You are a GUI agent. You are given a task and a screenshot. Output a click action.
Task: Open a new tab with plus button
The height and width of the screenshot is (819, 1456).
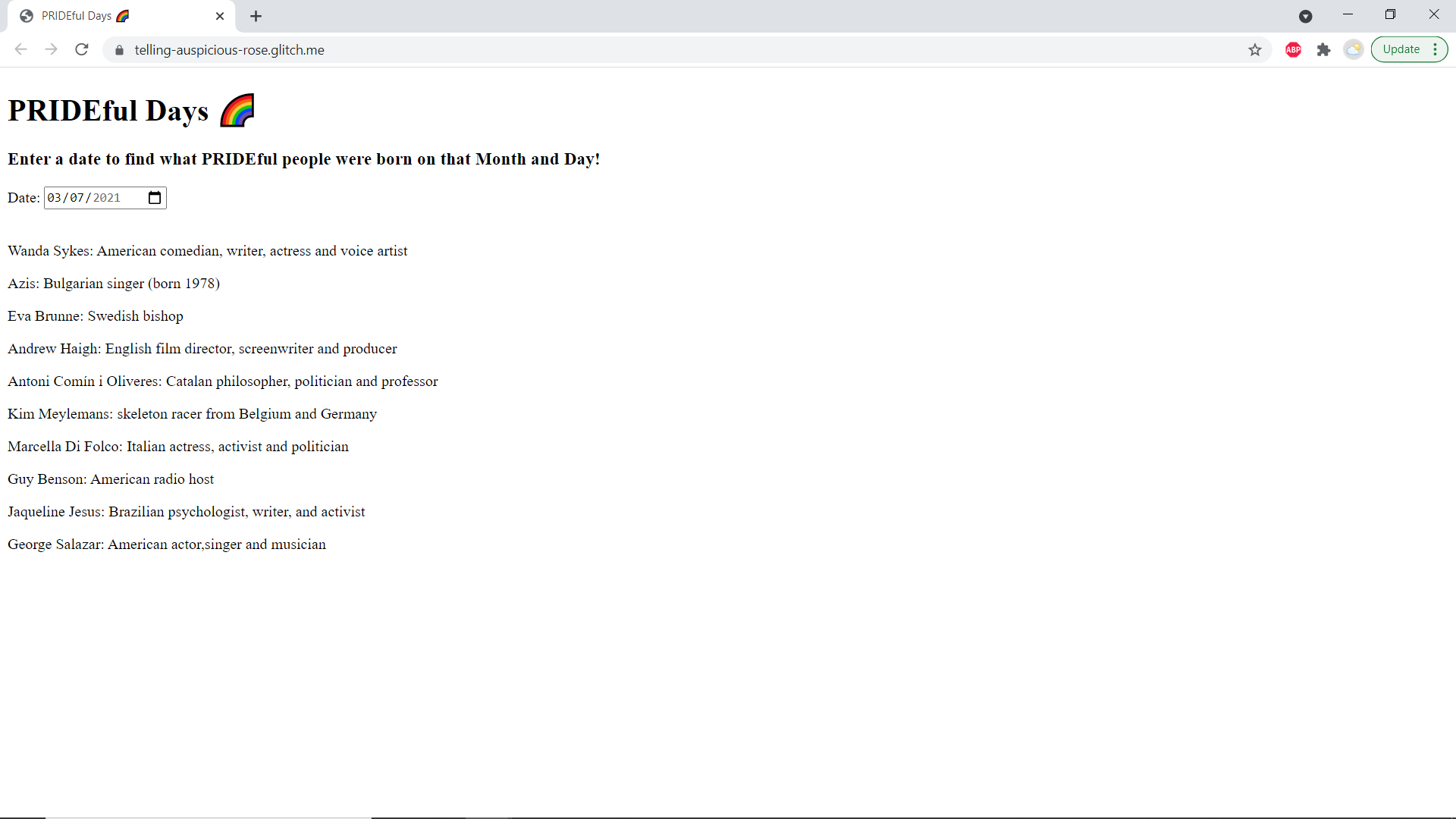pyautogui.click(x=256, y=16)
